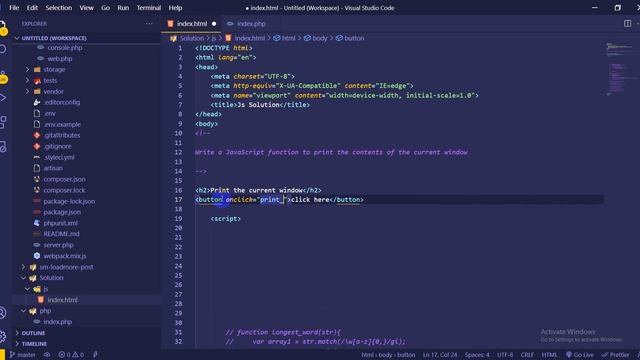640x360 pixels.
Task: Open composer.lock file
Action: (x=64, y=190)
